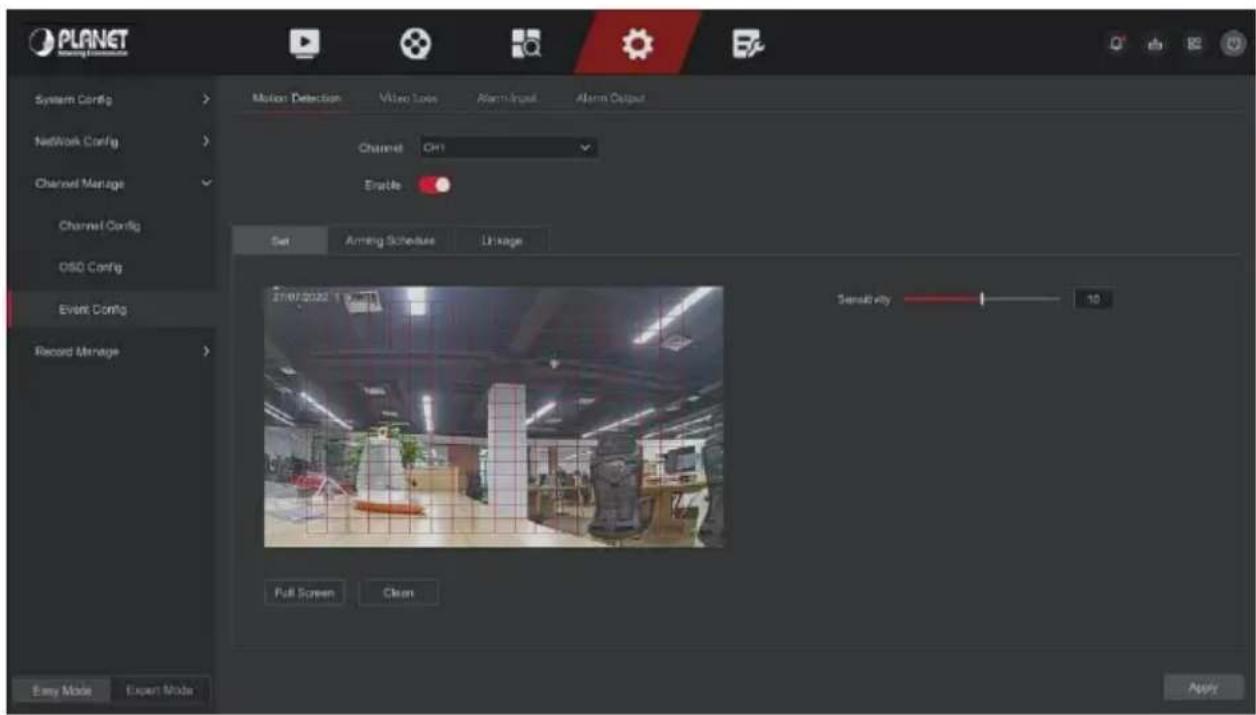
Task: Open Channel Config in the sidebar
Action: point(98,226)
